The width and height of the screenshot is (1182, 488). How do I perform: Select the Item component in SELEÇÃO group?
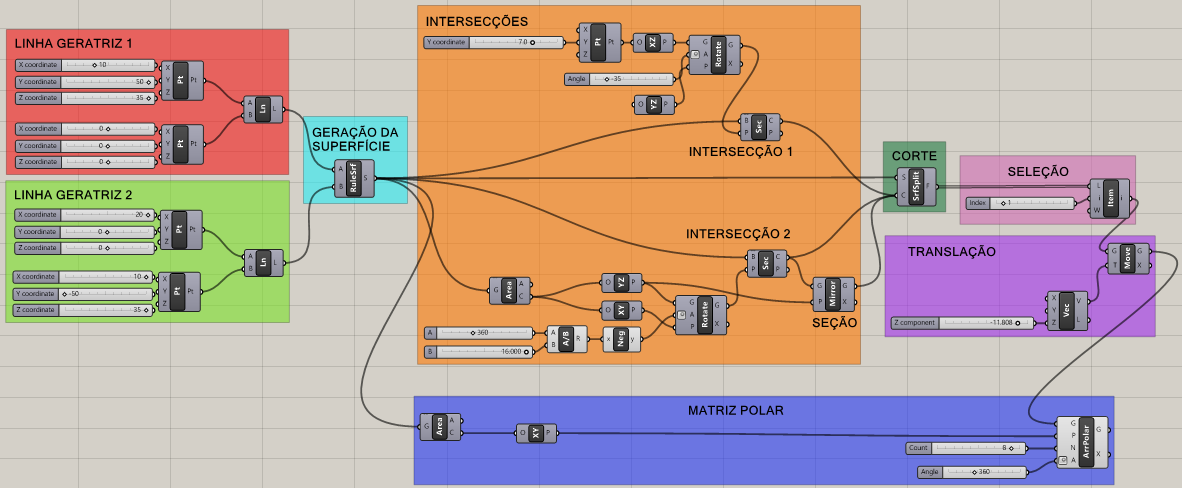1110,197
